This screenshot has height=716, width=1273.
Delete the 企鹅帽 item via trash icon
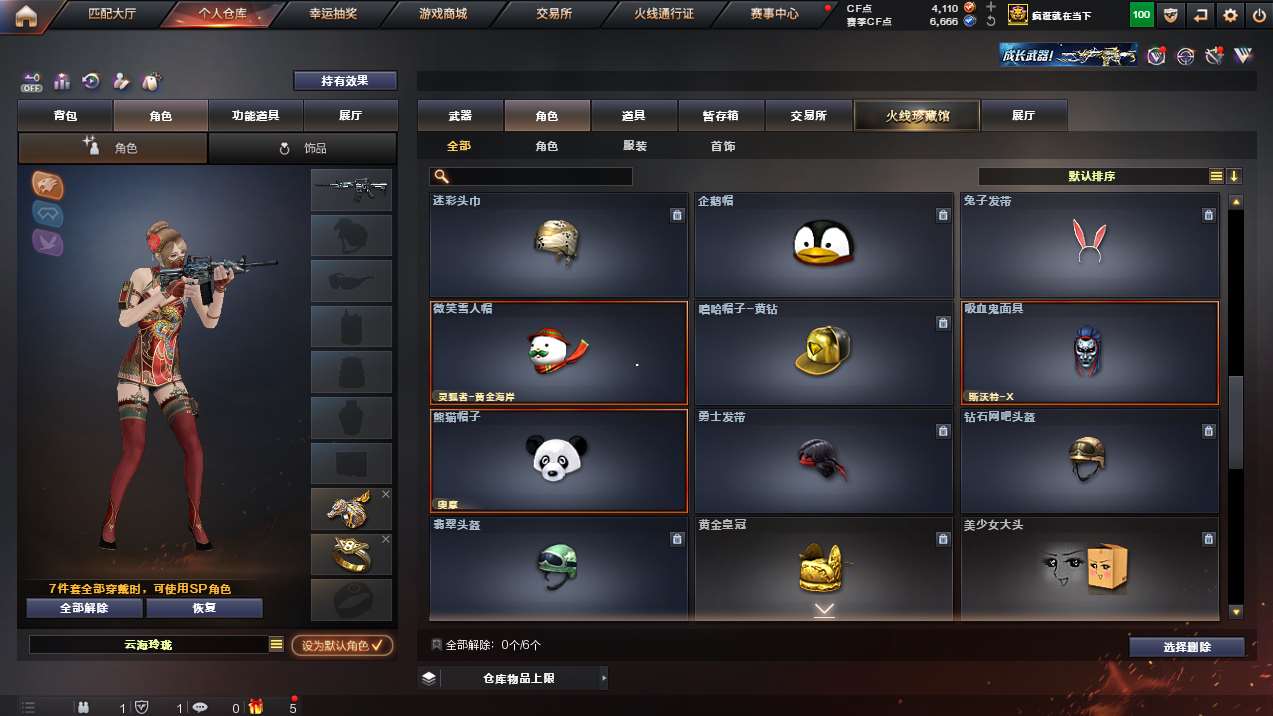click(942, 215)
